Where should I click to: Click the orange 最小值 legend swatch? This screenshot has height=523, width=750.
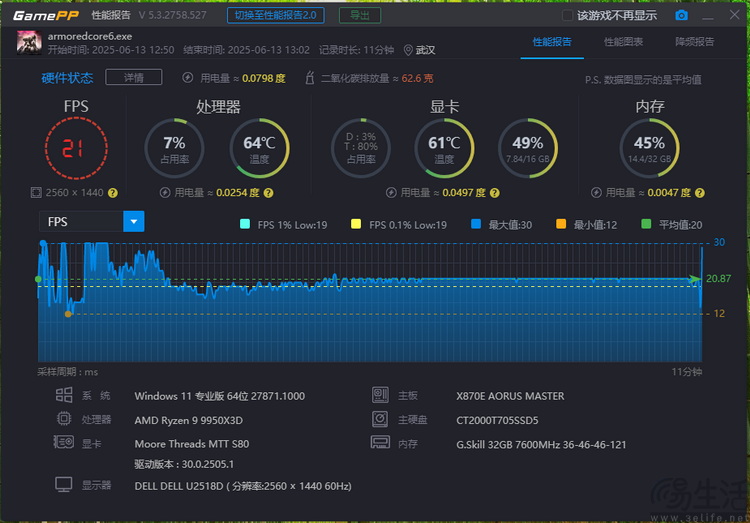click(561, 224)
